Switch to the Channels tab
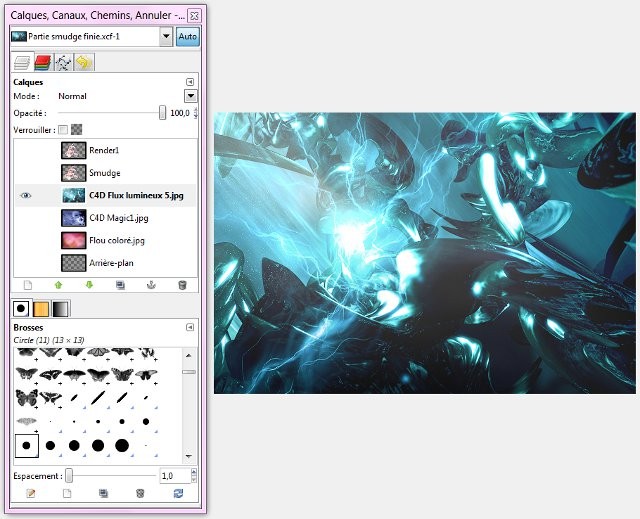Viewport: 640px width, 519px height. click(44, 63)
